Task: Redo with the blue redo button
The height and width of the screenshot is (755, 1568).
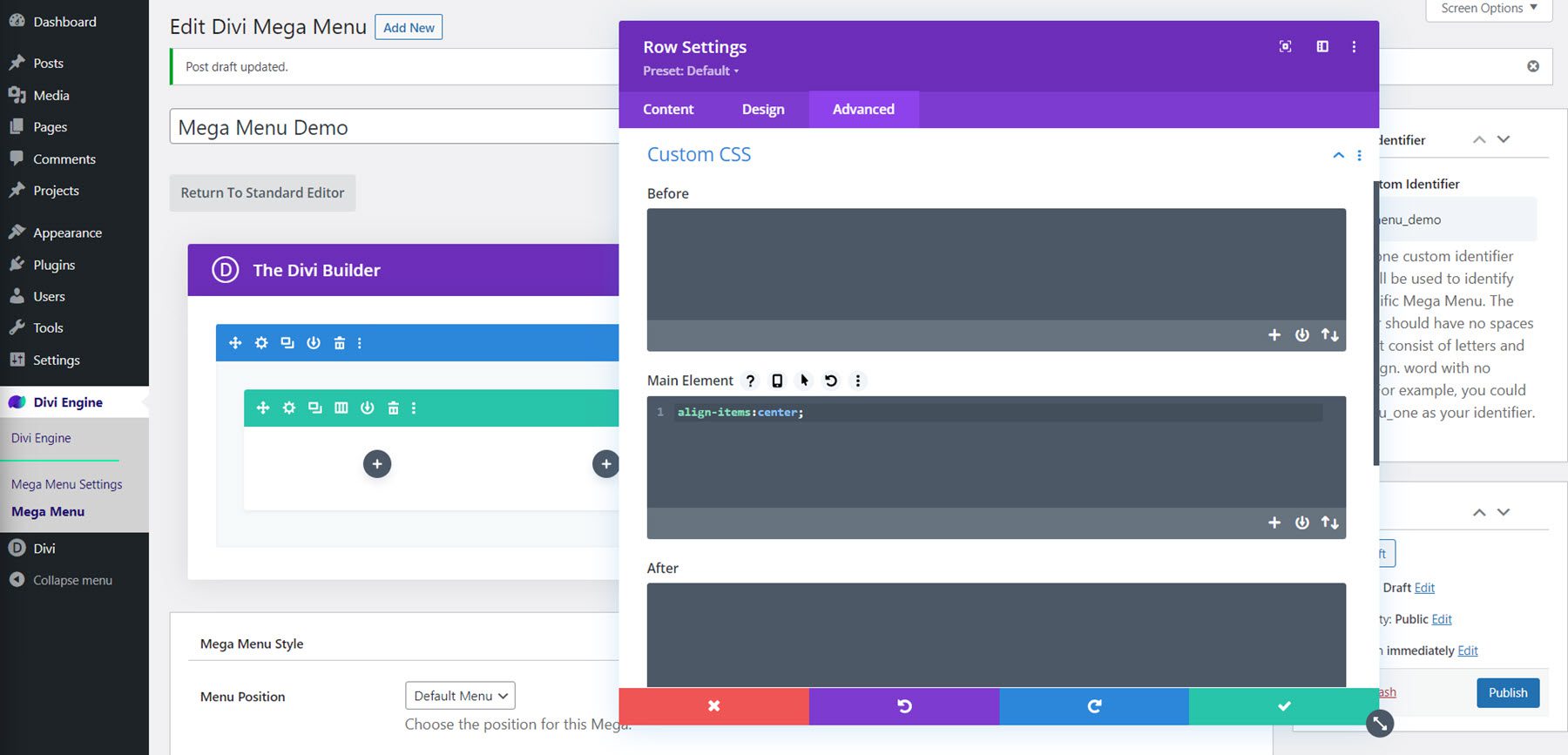Action: point(1094,706)
